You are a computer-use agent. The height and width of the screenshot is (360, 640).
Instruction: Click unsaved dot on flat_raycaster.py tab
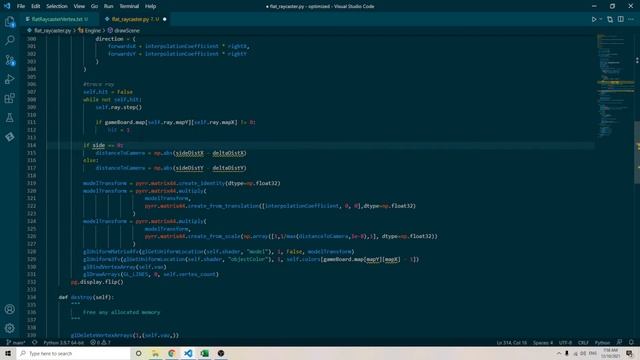pos(164,19)
